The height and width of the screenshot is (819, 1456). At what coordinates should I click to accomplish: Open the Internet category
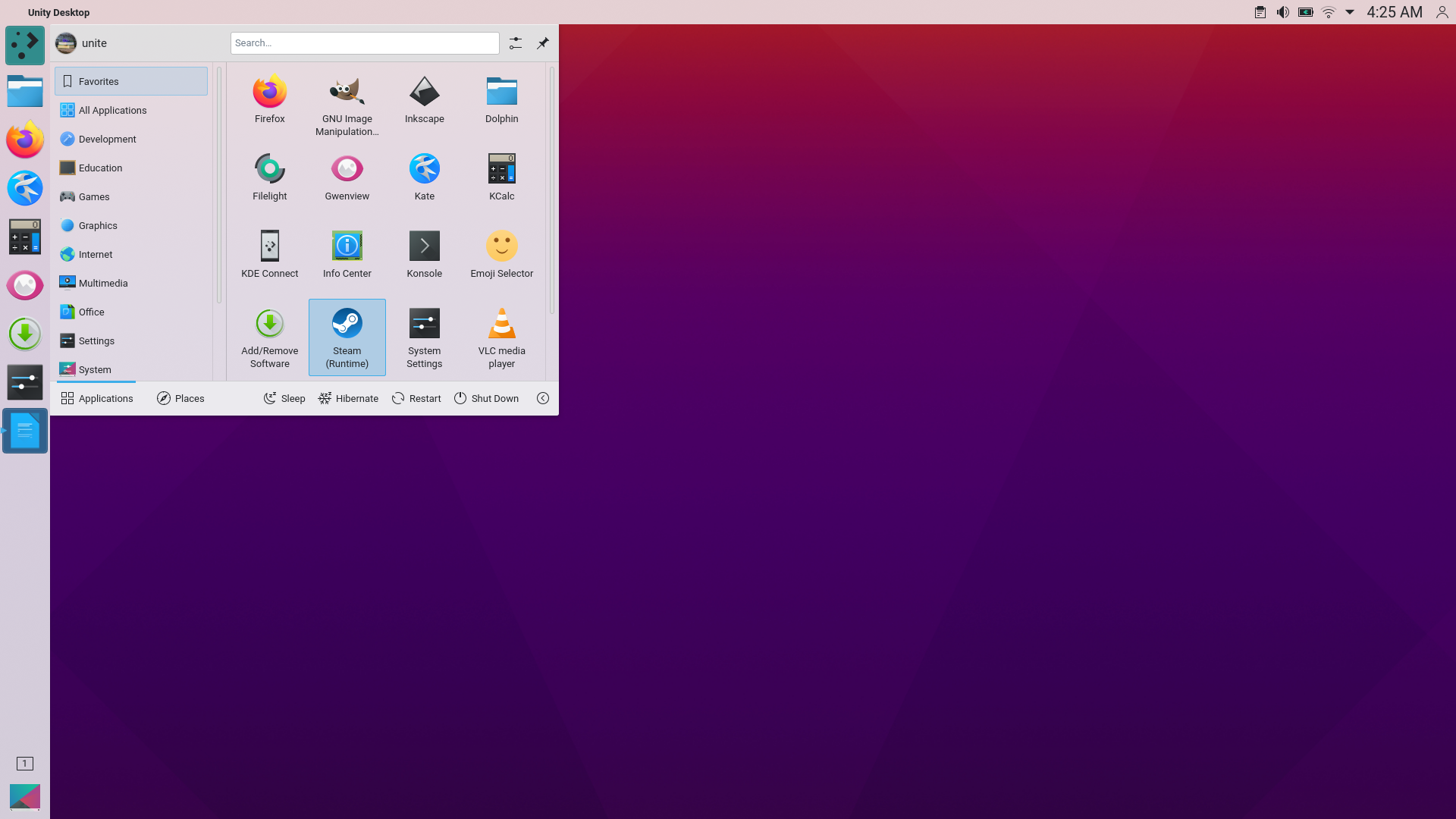(131, 254)
